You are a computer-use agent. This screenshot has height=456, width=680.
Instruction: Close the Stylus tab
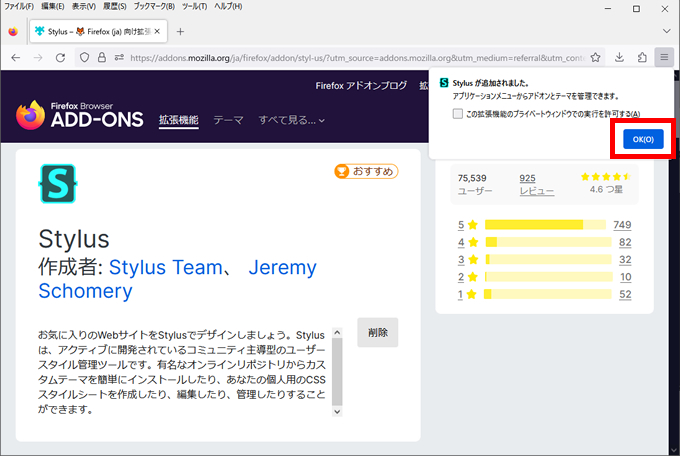(x=157, y=31)
